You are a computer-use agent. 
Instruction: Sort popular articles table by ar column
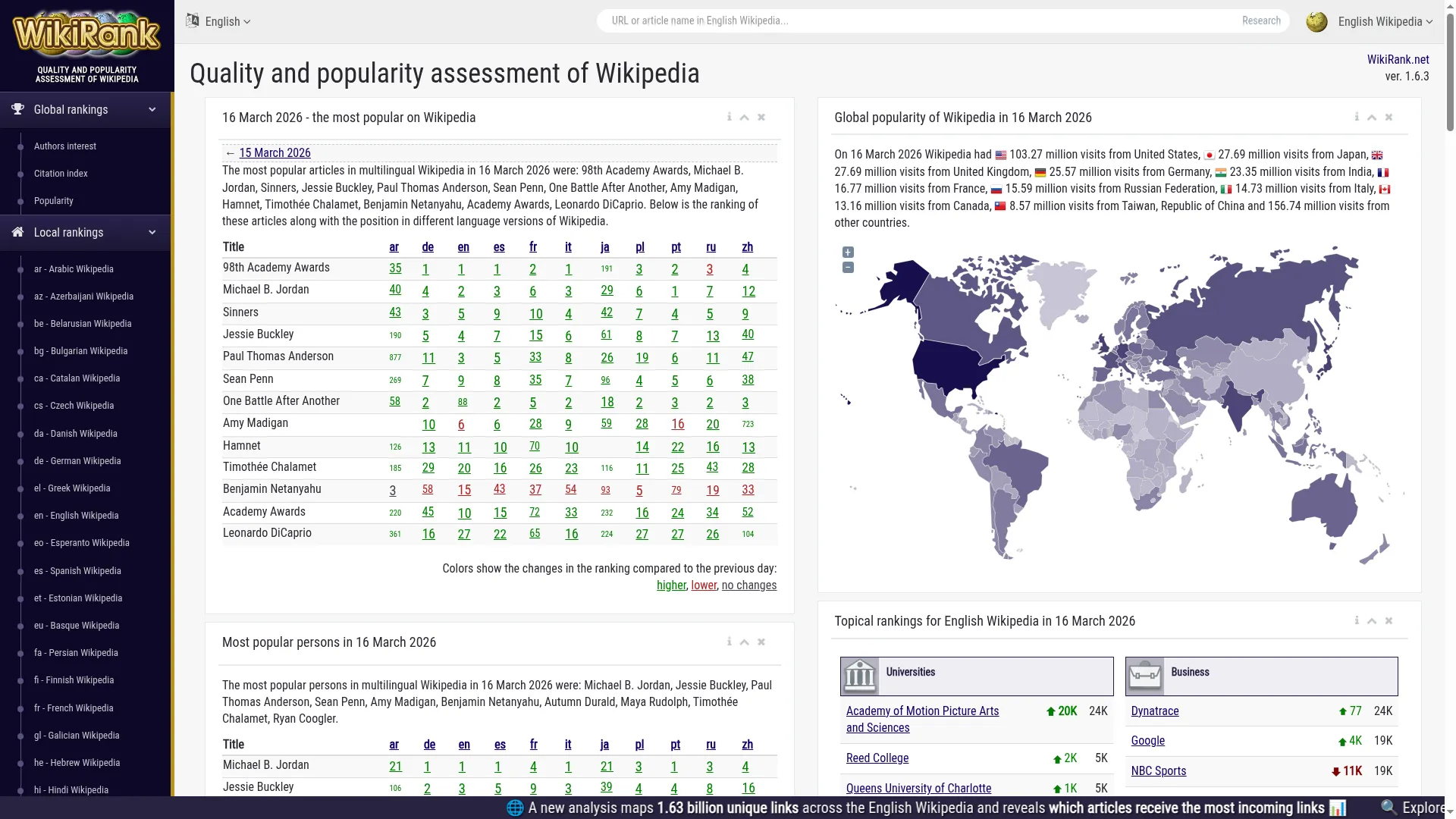(394, 246)
